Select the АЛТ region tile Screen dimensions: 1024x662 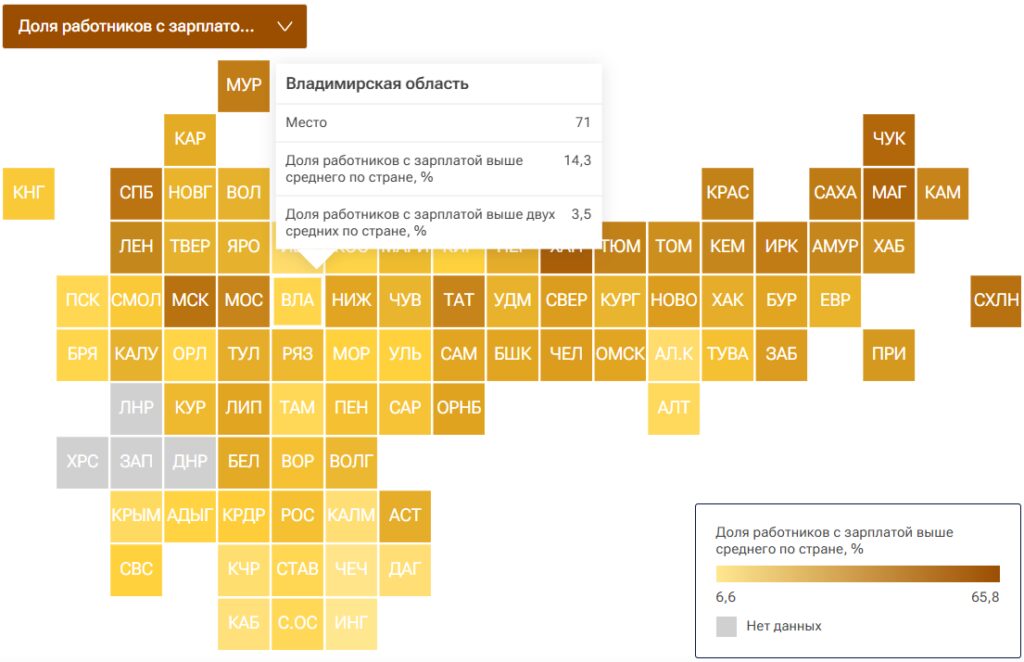pyautogui.click(x=674, y=408)
